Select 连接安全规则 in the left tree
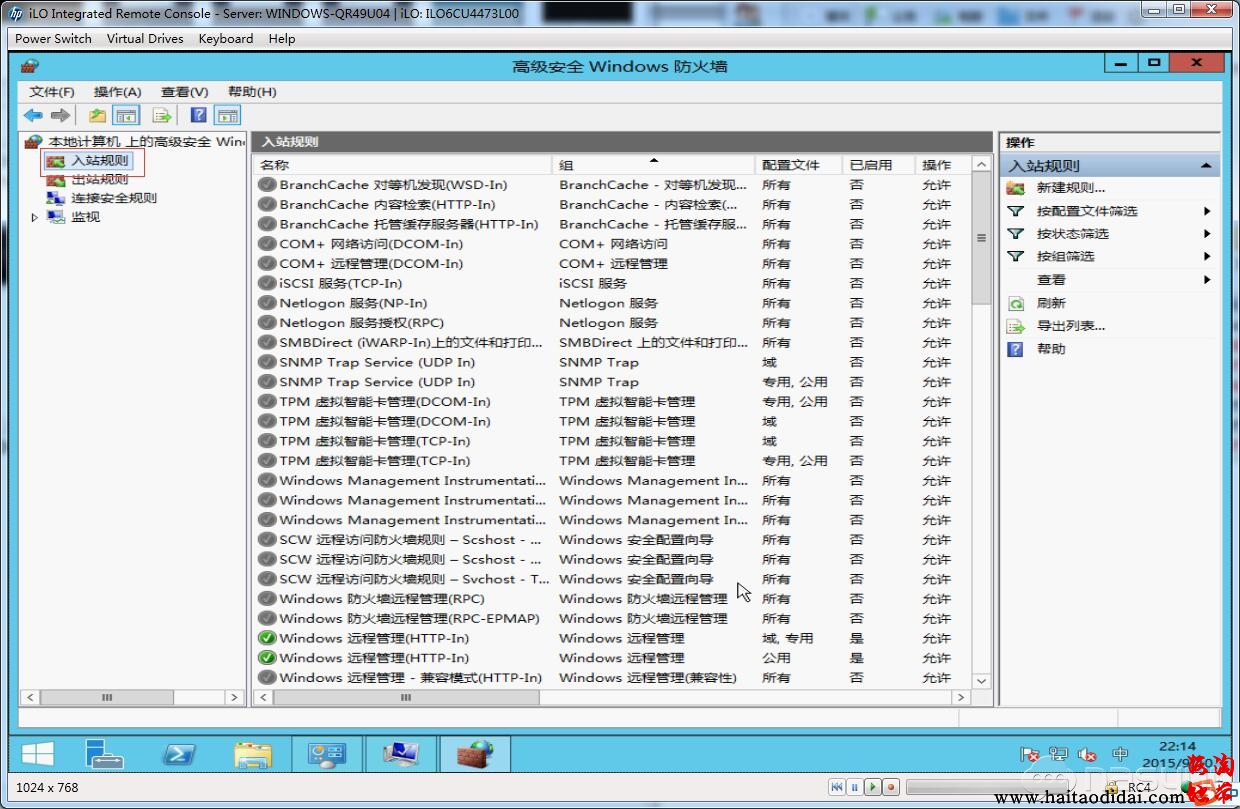1240x809 pixels. pyautogui.click(x=113, y=198)
